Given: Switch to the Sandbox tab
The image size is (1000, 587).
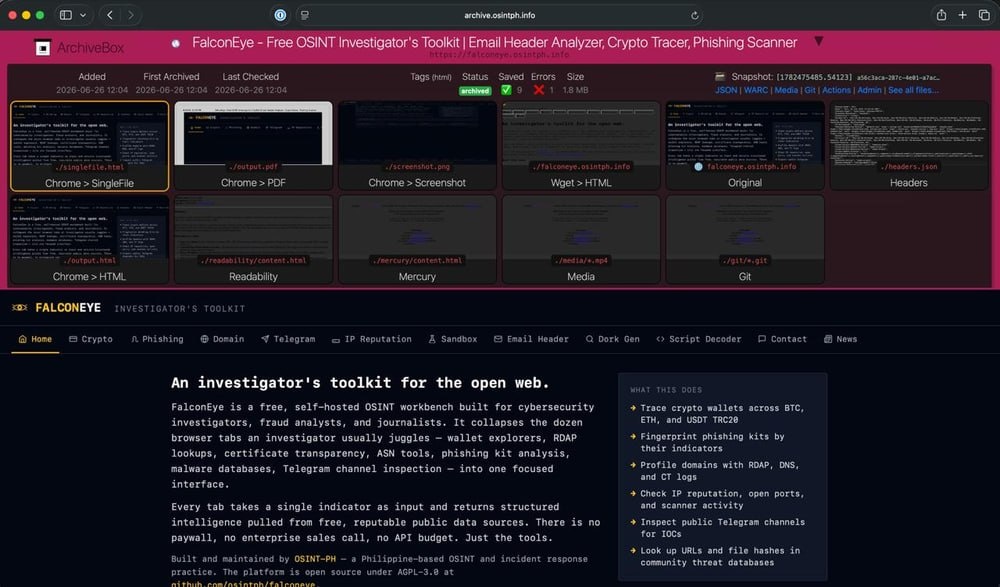Looking at the screenshot, I should (453, 339).
